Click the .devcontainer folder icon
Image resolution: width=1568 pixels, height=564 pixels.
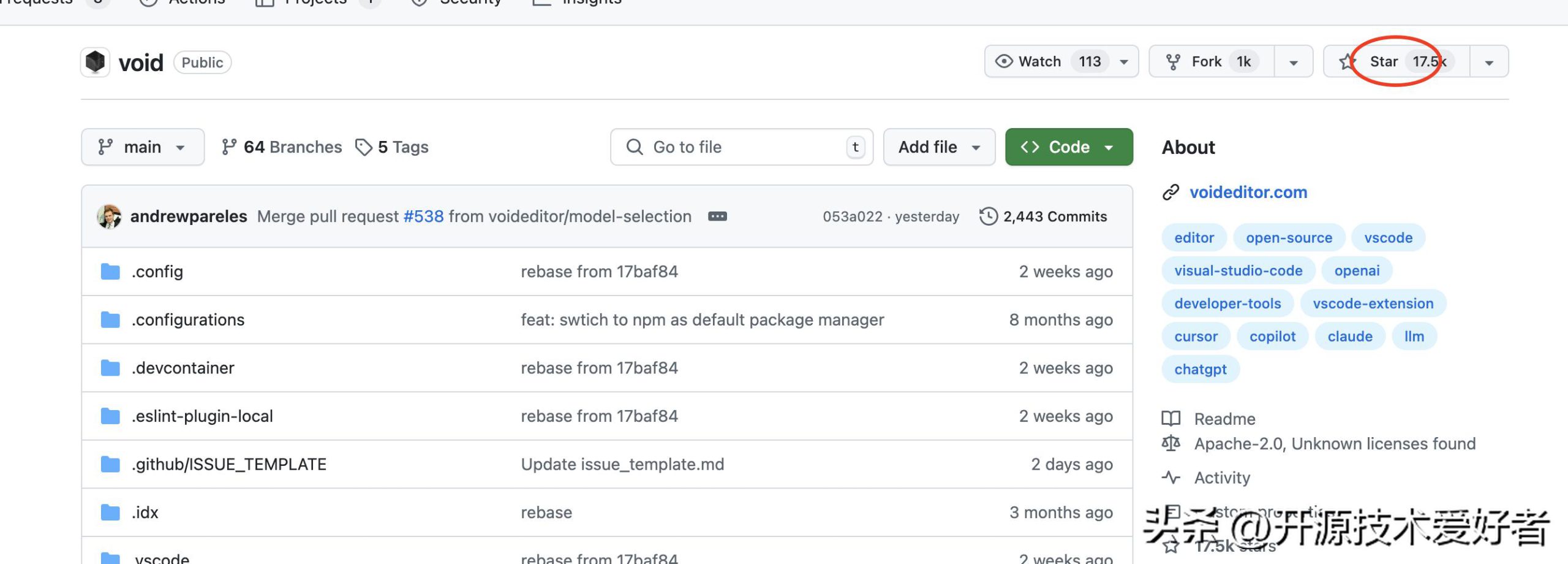110,368
